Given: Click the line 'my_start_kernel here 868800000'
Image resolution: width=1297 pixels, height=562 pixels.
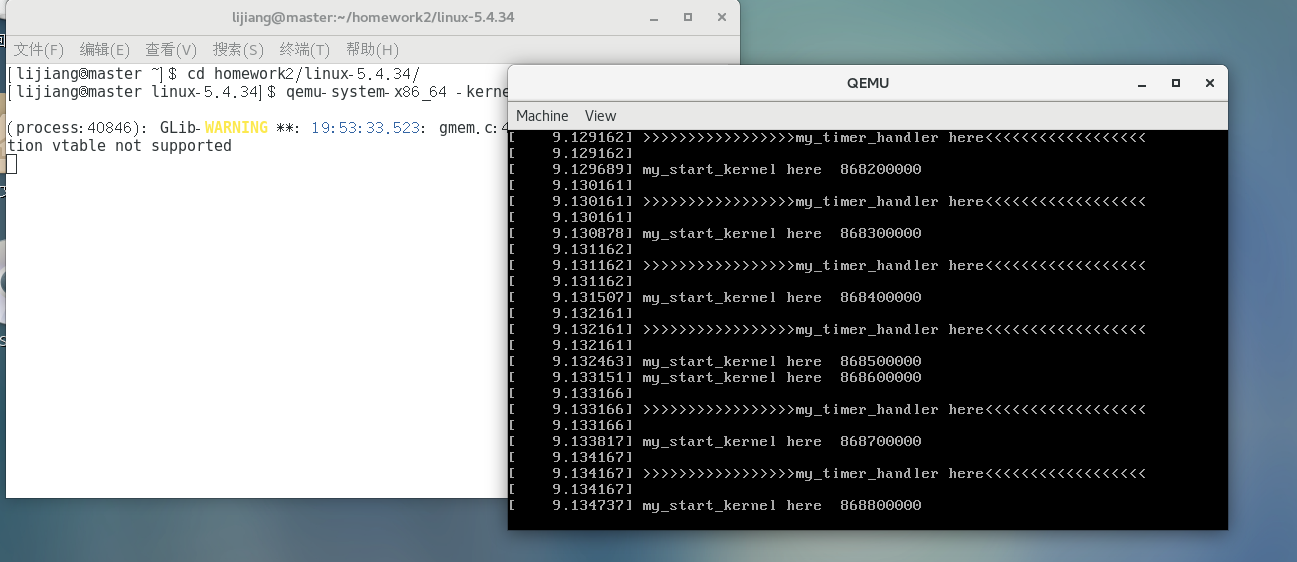Looking at the screenshot, I should pos(781,506).
